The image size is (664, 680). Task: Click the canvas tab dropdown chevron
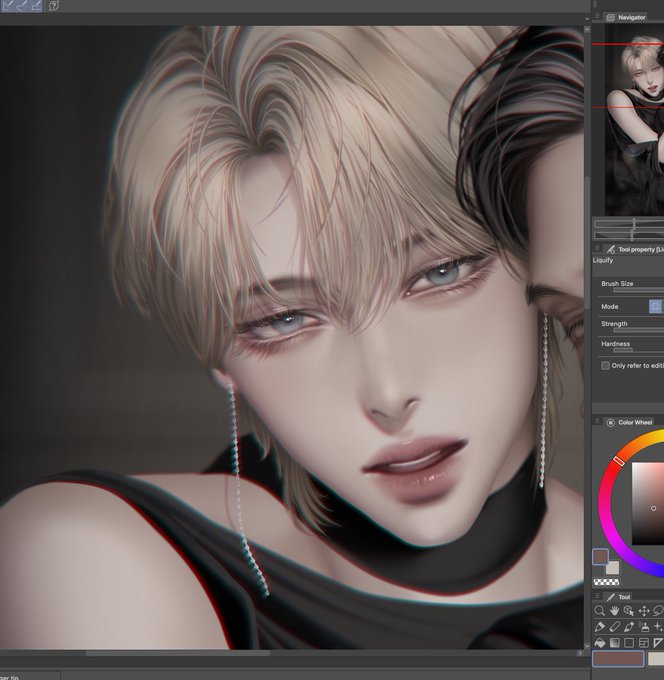tap(587, 19)
